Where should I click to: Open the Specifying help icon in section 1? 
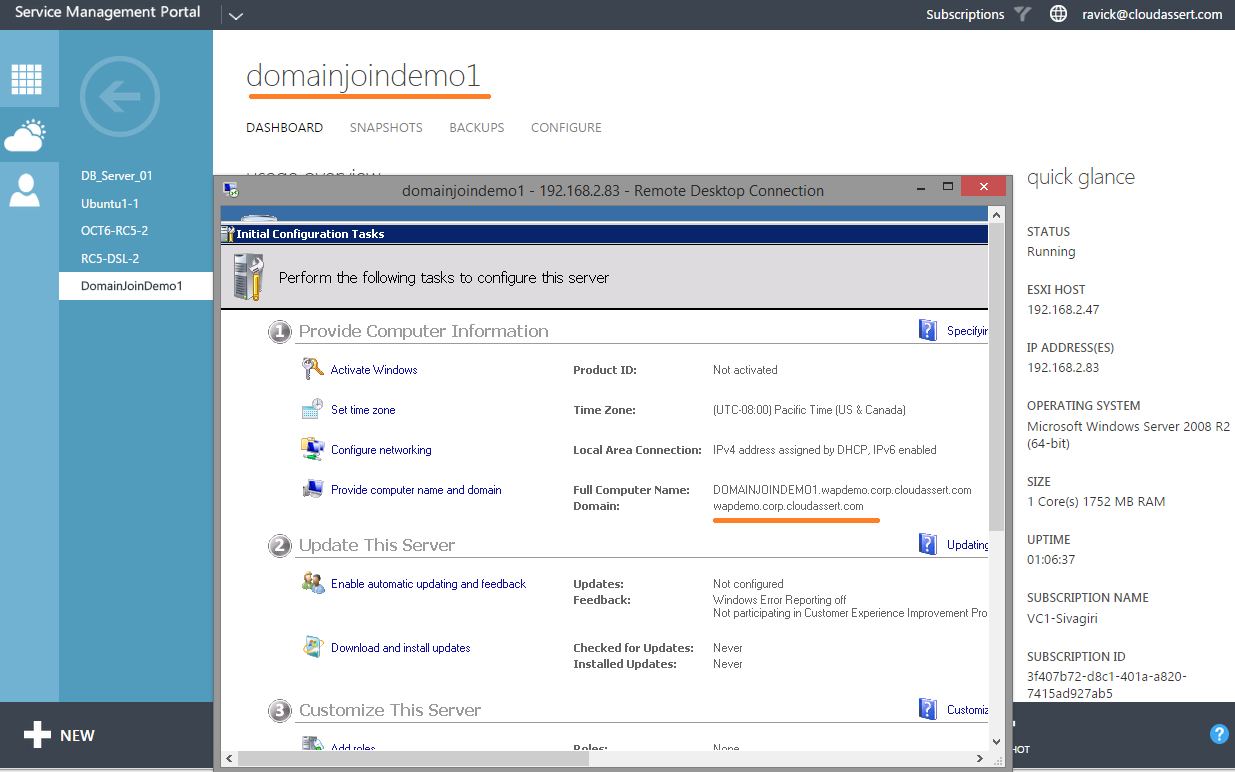point(928,330)
